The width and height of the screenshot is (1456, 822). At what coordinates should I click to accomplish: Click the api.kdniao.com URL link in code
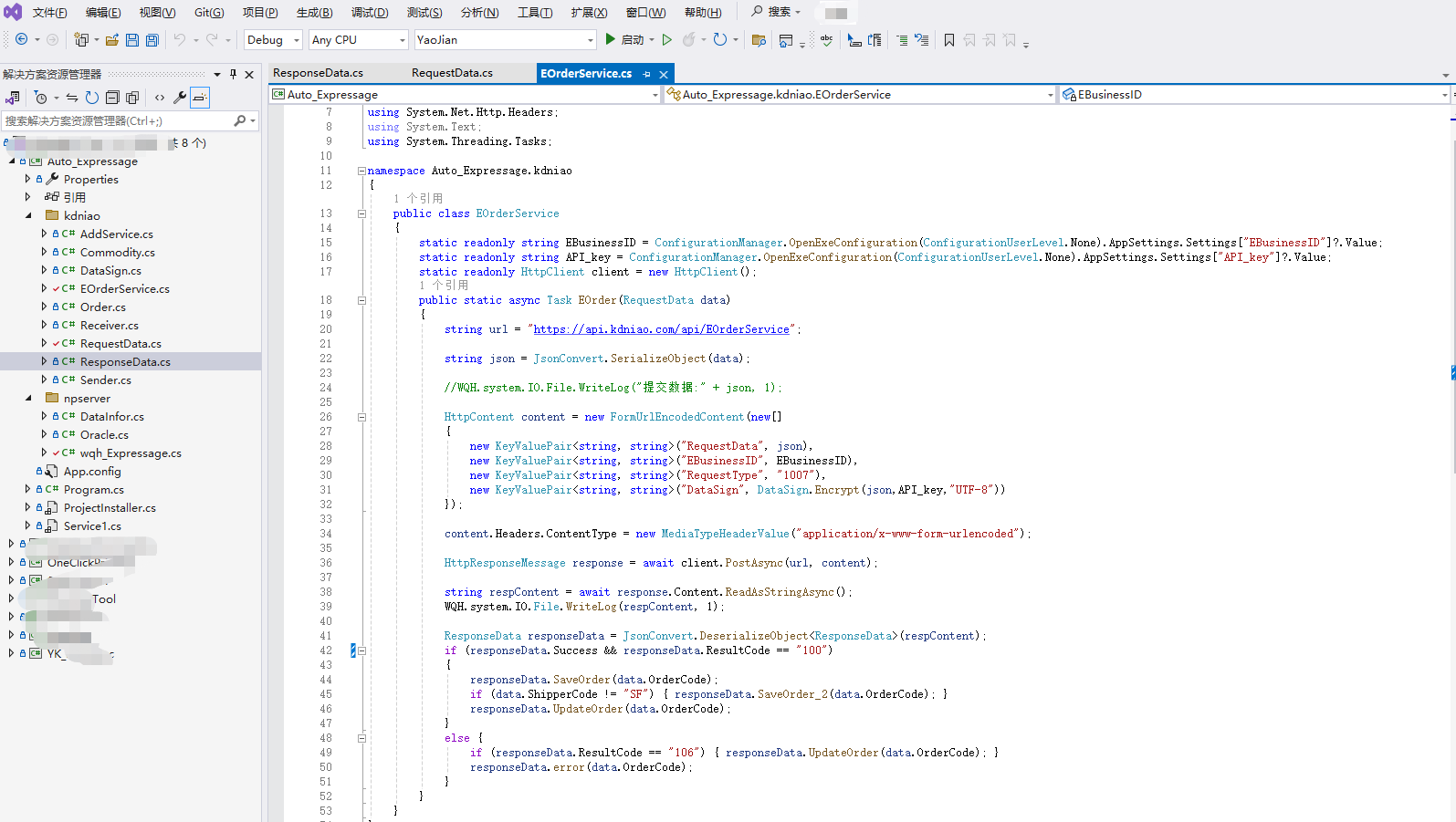pyautogui.click(x=661, y=329)
